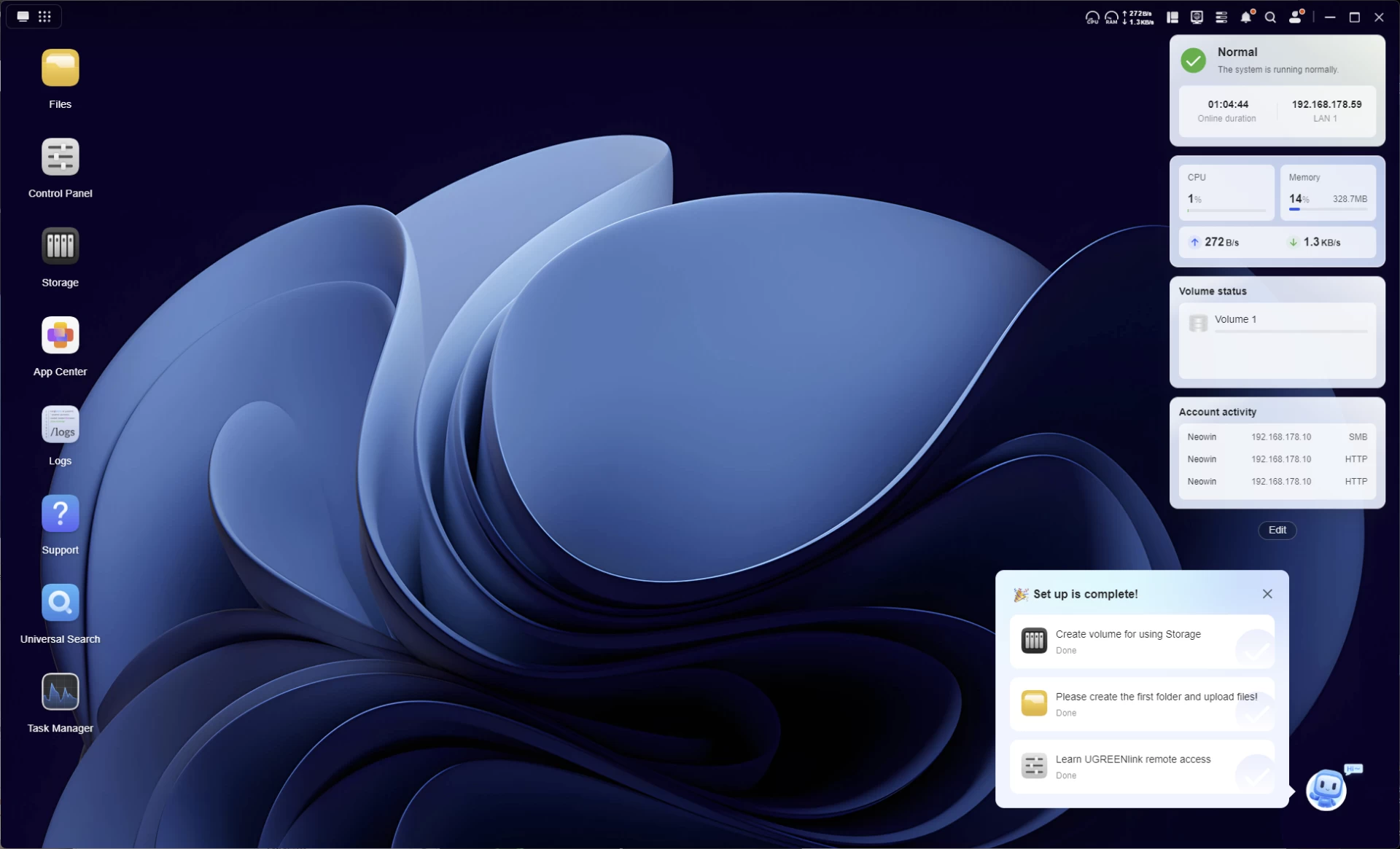Open the Control Panel app

coord(60,157)
